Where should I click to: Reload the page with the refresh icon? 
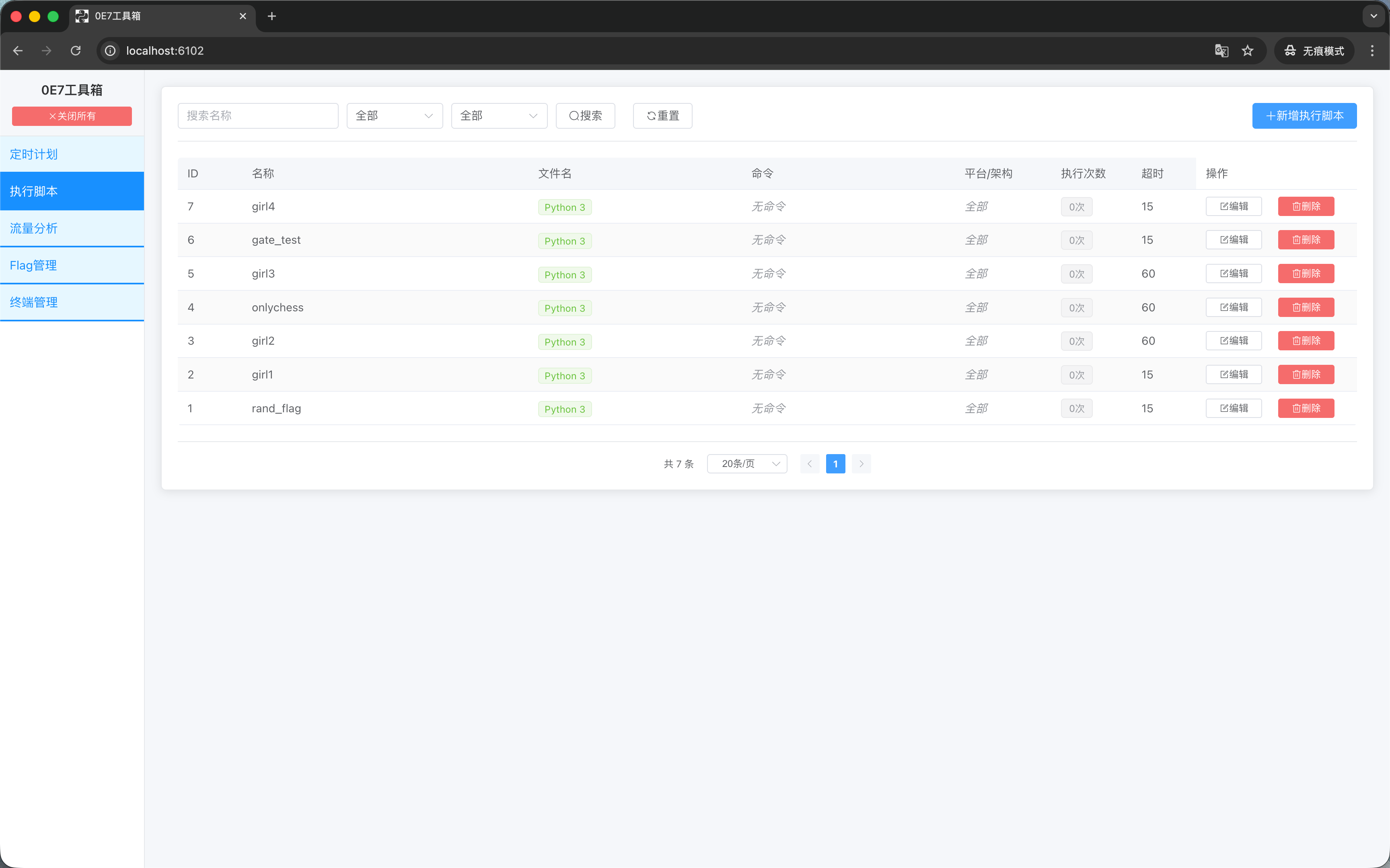75,51
